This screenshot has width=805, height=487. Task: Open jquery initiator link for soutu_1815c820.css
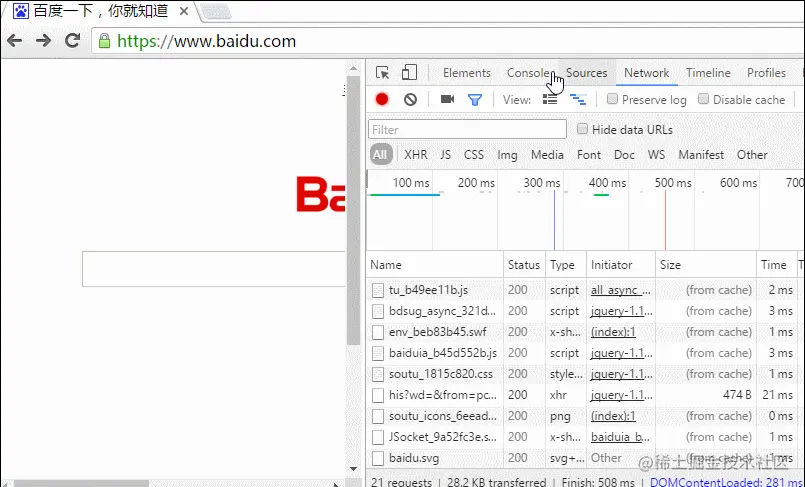[622, 374]
